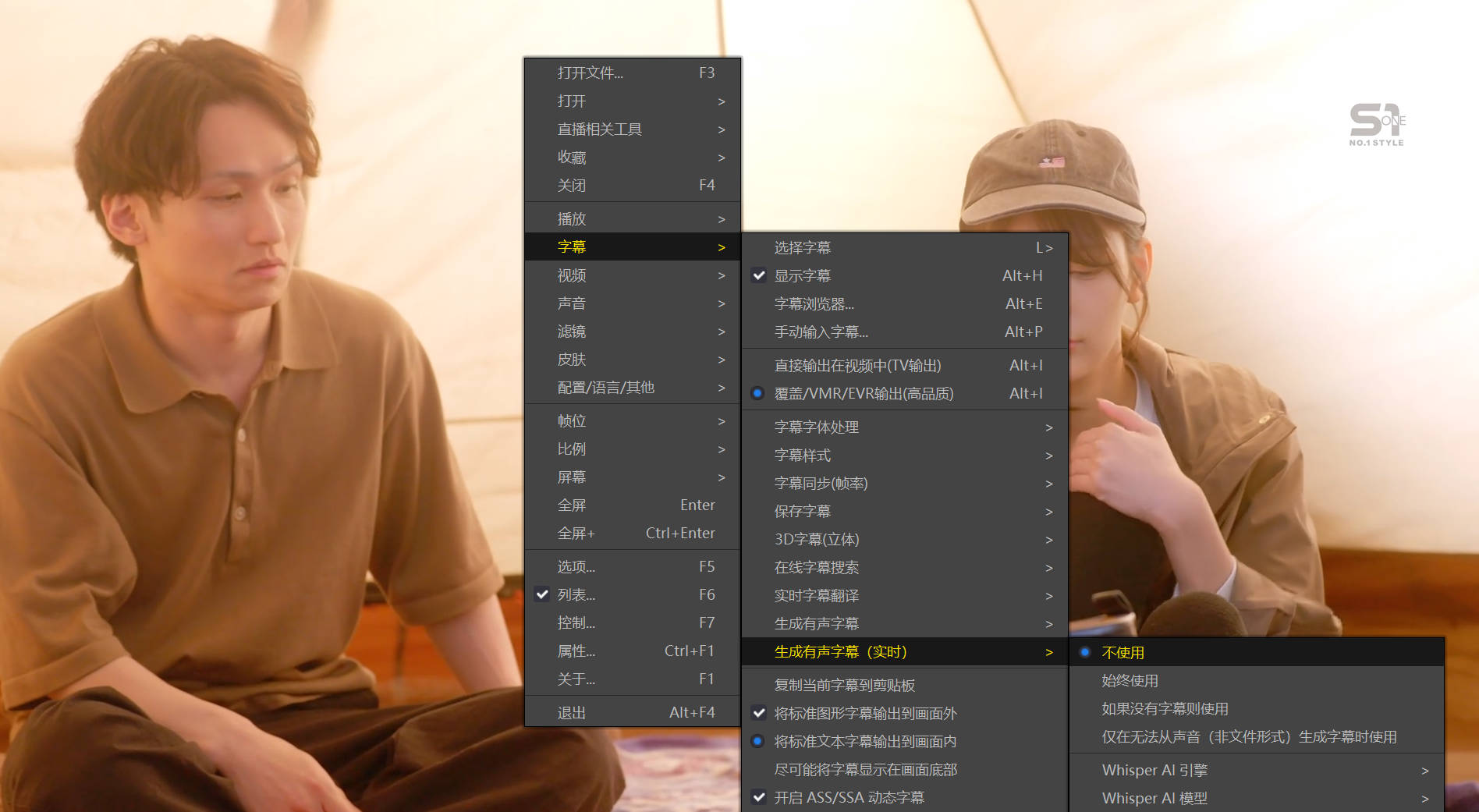Viewport: 1479px width, 812px height.
Task: Expand 实时字幕翻译 submenu
Action: (x=905, y=596)
